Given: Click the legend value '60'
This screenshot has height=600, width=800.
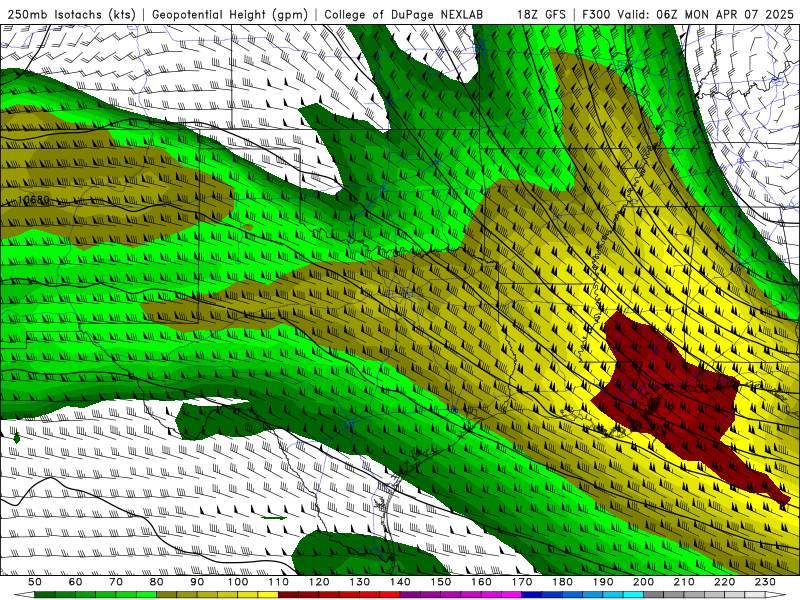Looking at the screenshot, I should (75, 582).
